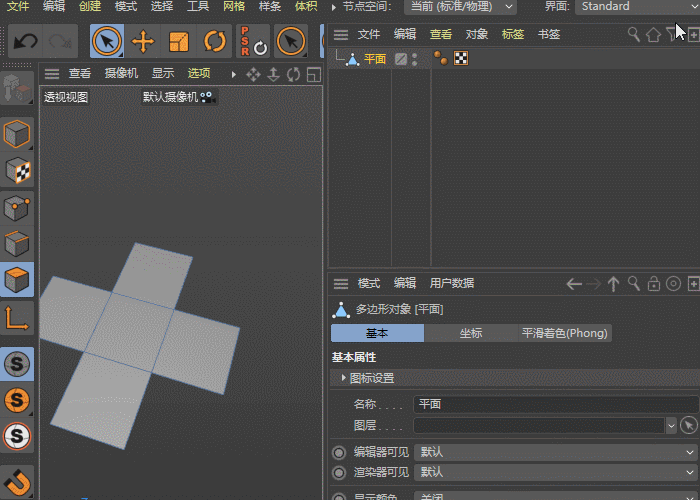The width and height of the screenshot is (700, 500).
Task: Open the 渲染器可见 dropdown
Action: (556, 472)
